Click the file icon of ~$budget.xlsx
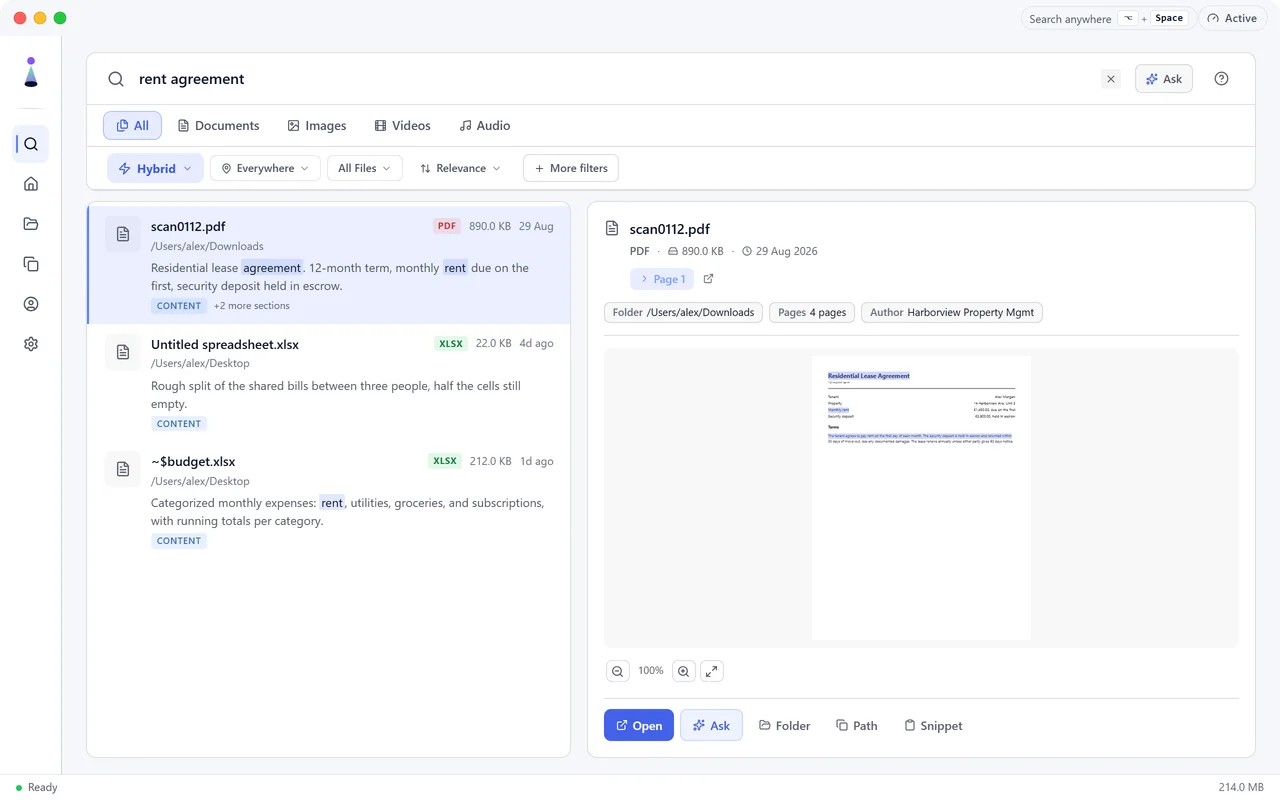 (123, 469)
